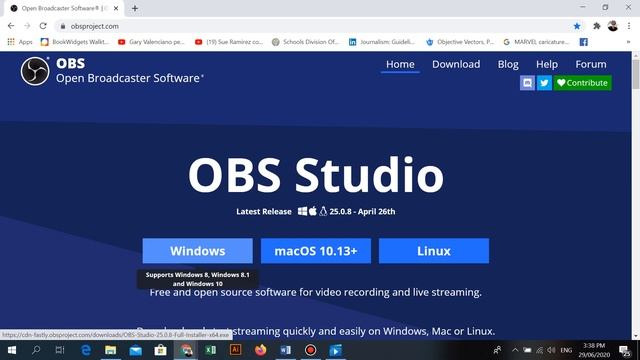Open the BookWidgets bookmark
The height and width of the screenshot is (360, 640).
point(75,42)
